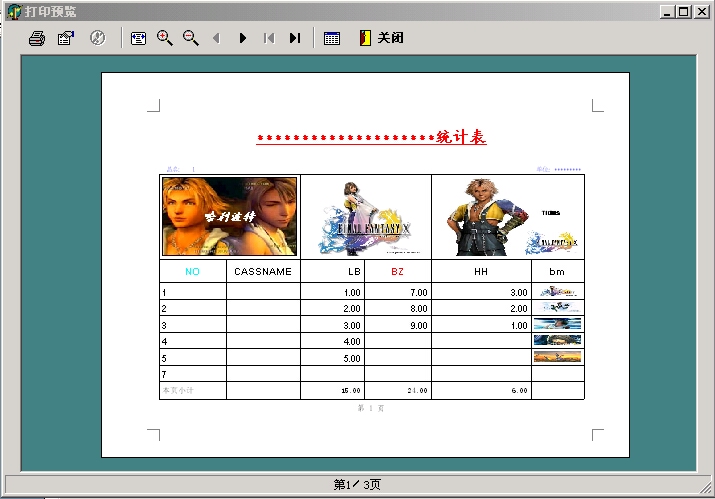Click the red 统计表 report title
Viewport: 715px width, 499px height.
(371, 137)
